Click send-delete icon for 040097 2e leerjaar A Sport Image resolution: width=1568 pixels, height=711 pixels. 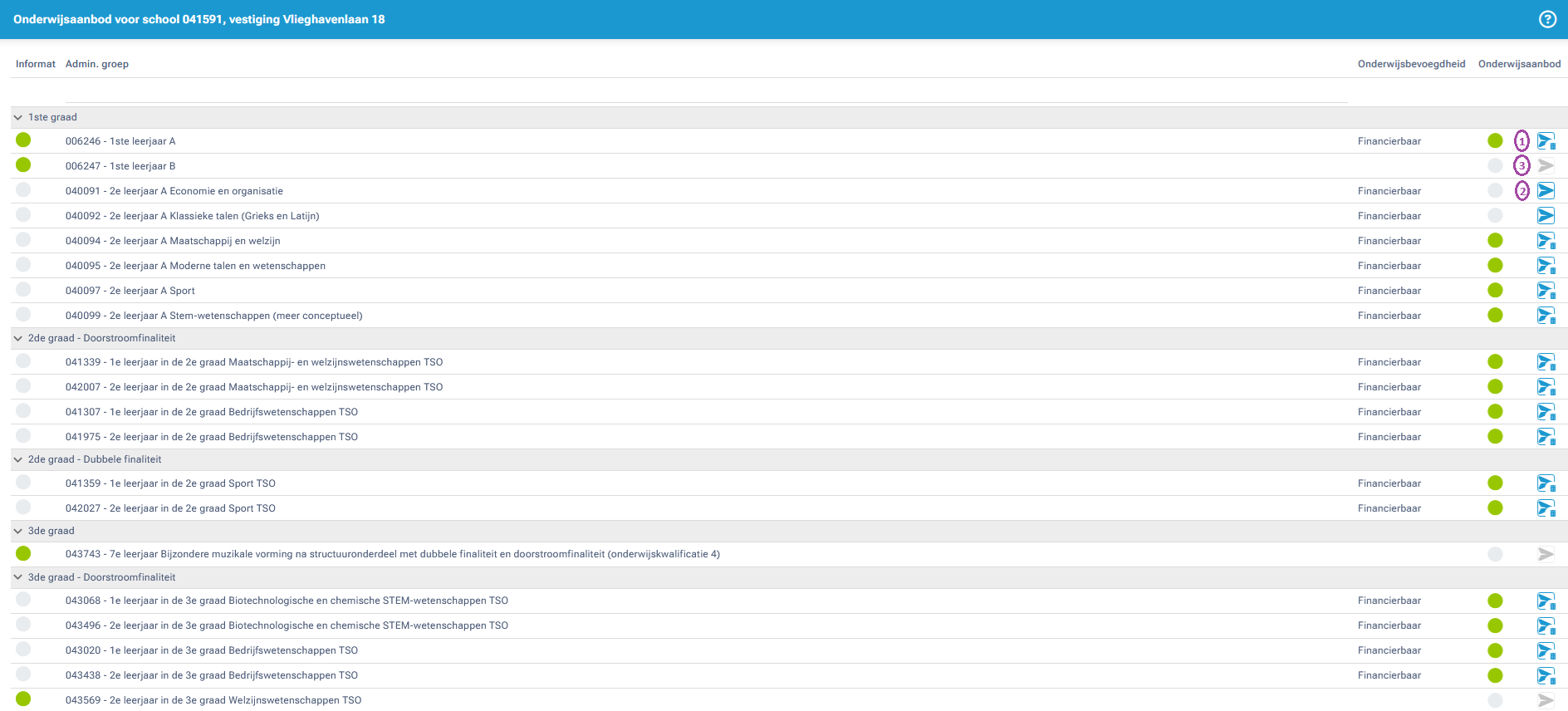1546,291
